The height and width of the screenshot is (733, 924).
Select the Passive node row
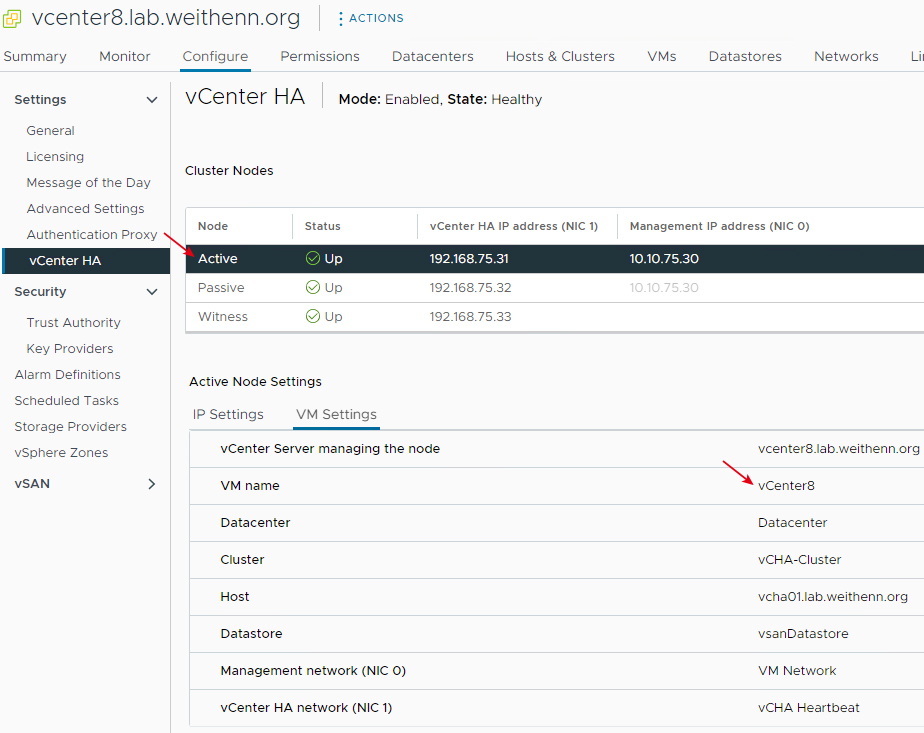tap(555, 288)
